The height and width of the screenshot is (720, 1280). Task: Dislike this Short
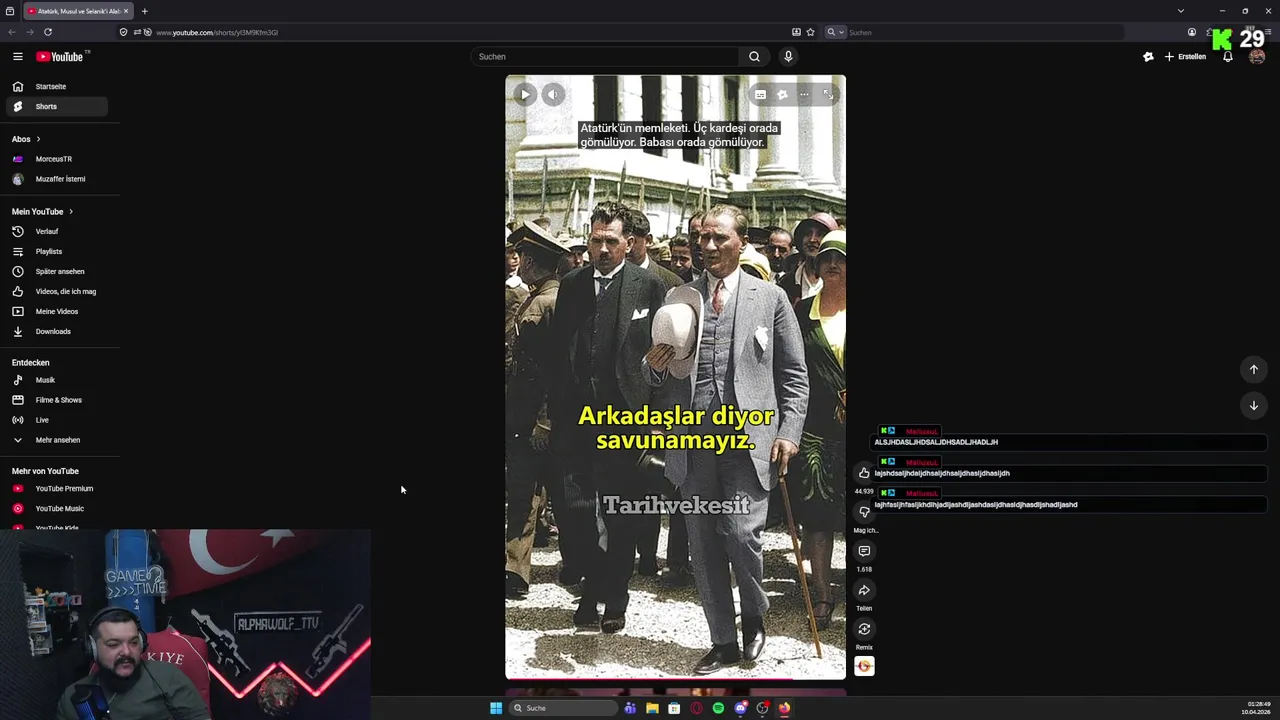[864, 512]
